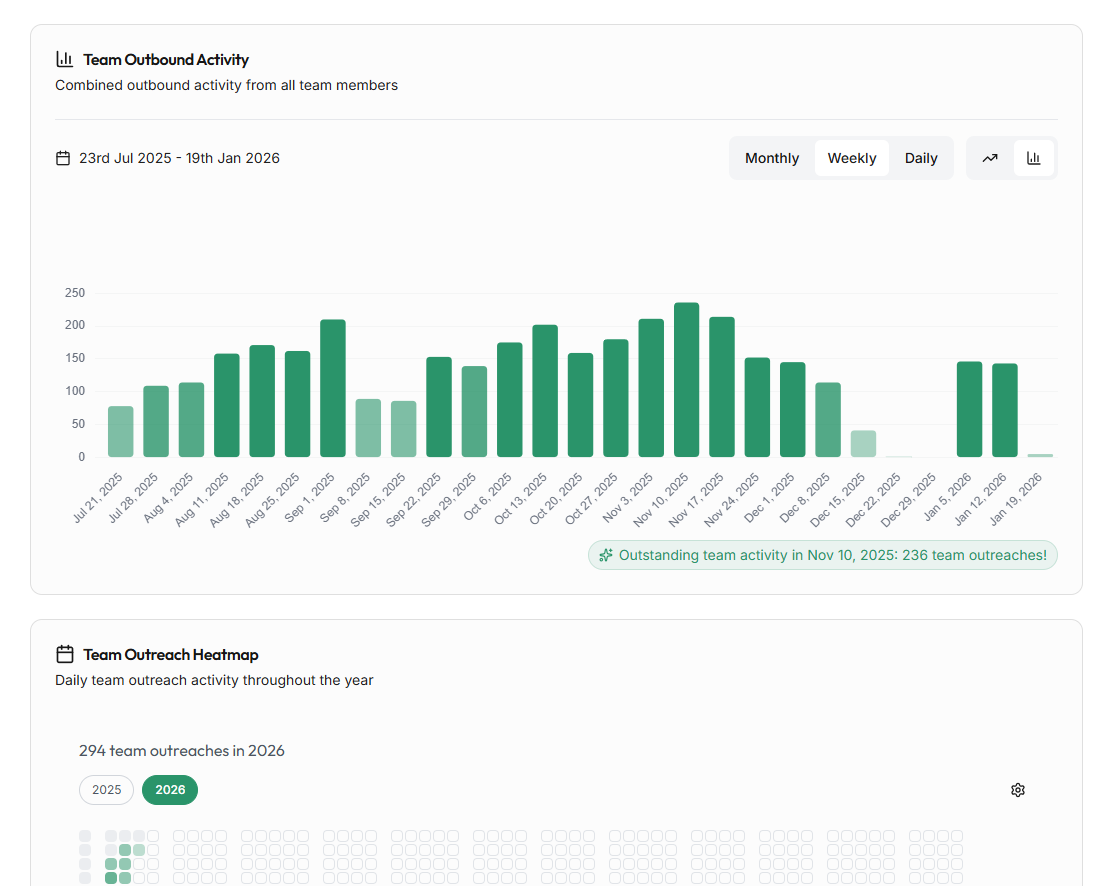Screen dimensions: 1114x886
Task: Switch to Daily view
Action: [x=921, y=158]
